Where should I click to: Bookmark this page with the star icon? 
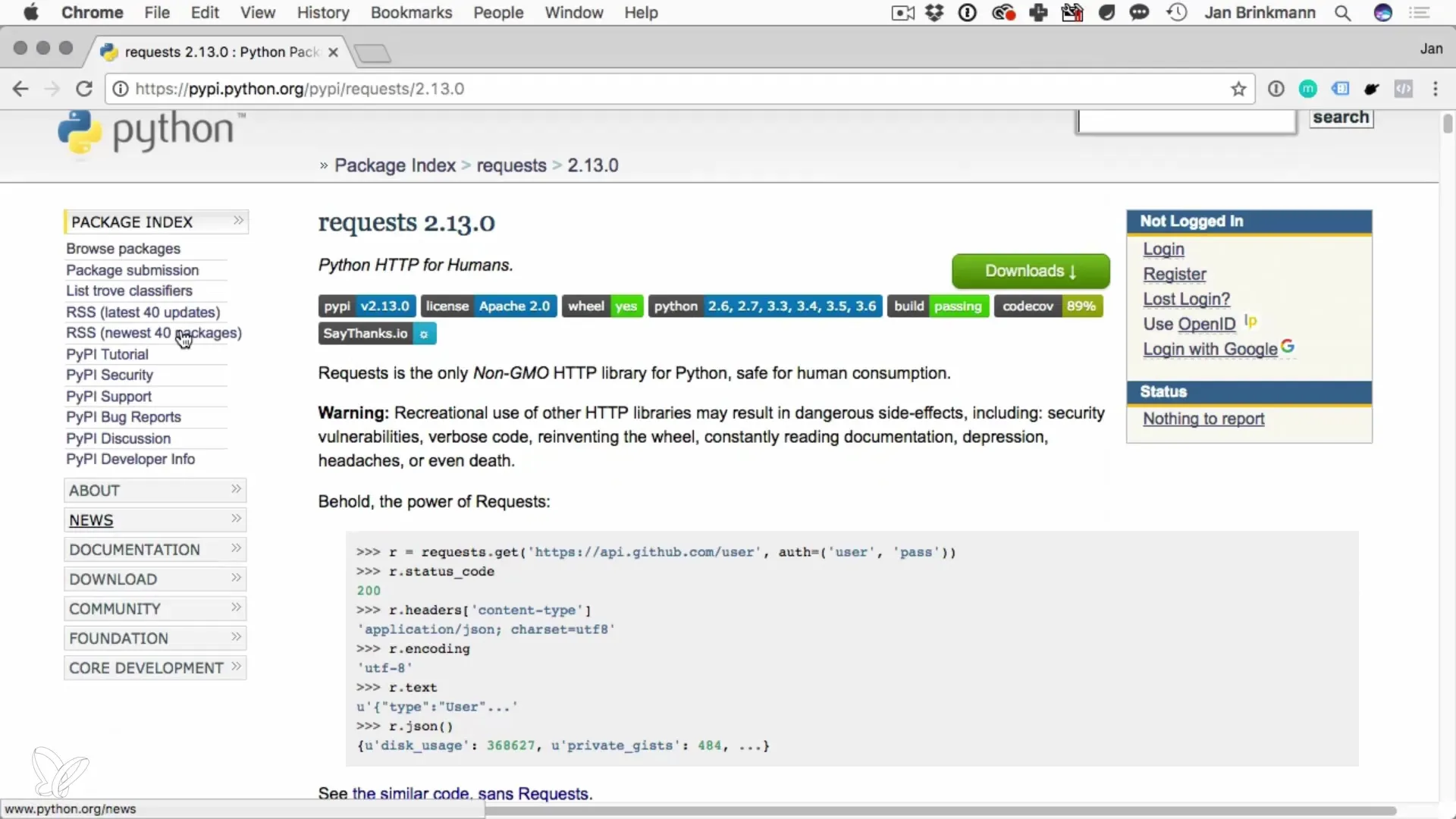click(x=1238, y=89)
